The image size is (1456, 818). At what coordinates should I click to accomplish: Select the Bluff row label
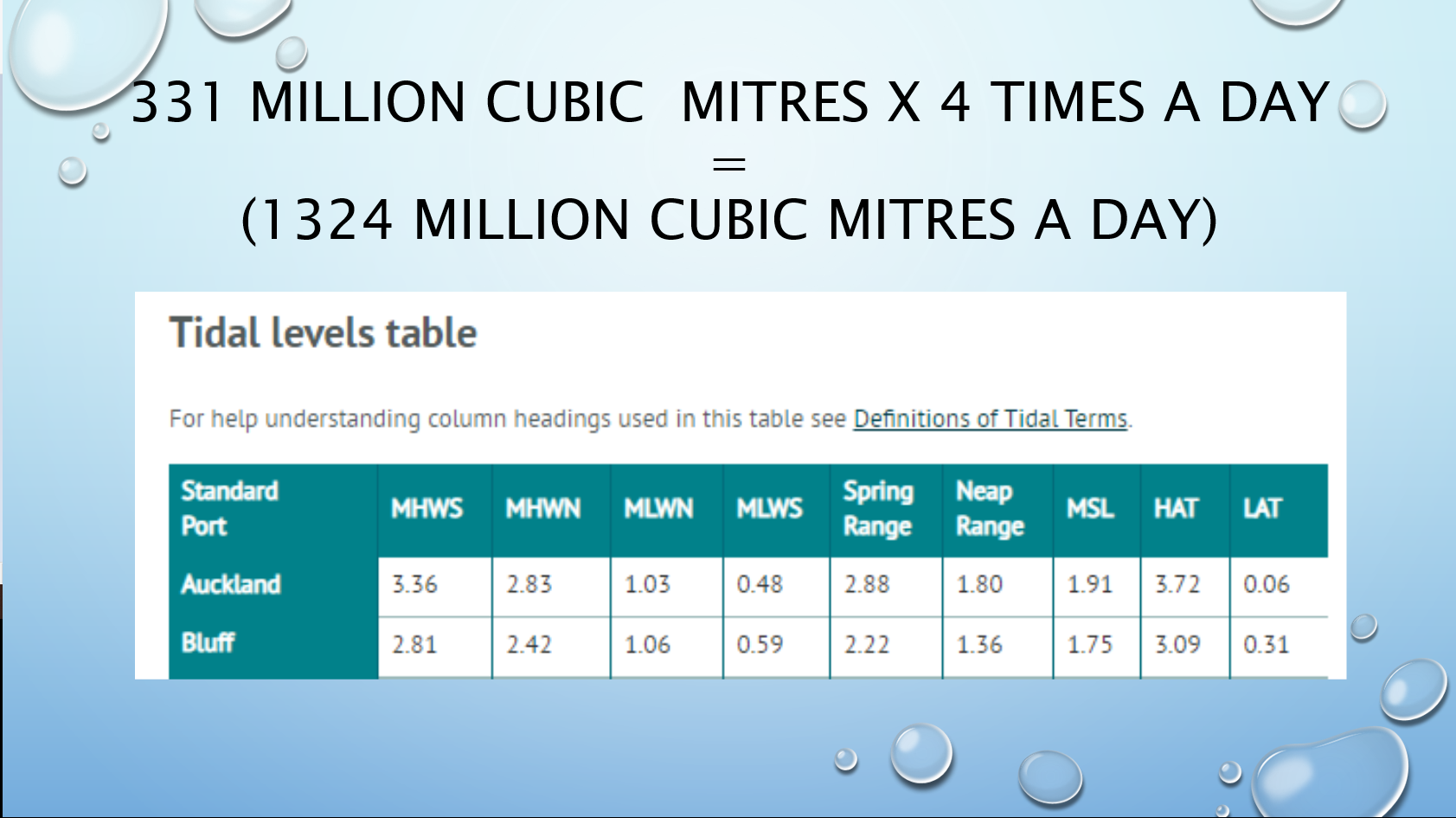(208, 643)
